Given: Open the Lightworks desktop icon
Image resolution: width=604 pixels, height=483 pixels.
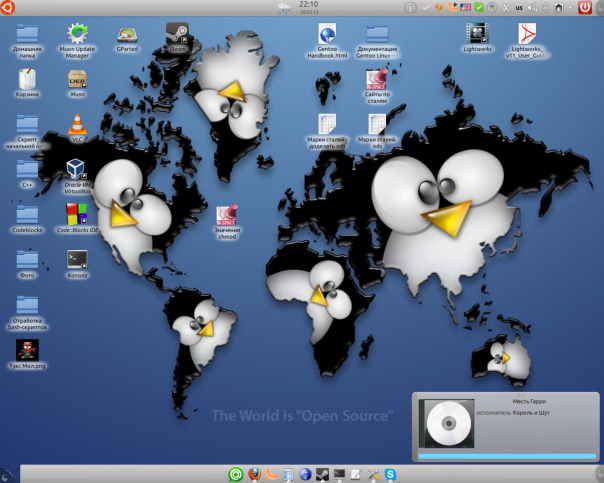Looking at the screenshot, I should (x=478, y=34).
